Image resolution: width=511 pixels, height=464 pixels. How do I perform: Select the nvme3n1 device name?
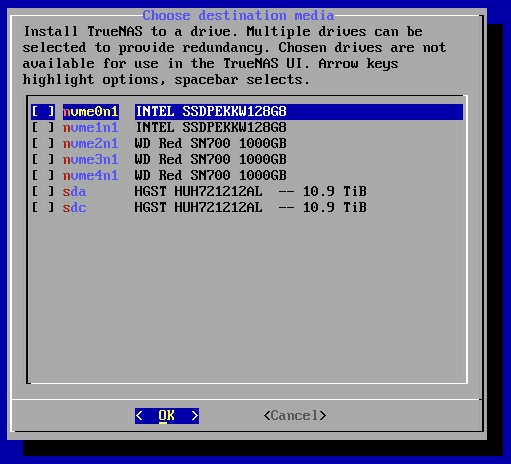[91, 160]
